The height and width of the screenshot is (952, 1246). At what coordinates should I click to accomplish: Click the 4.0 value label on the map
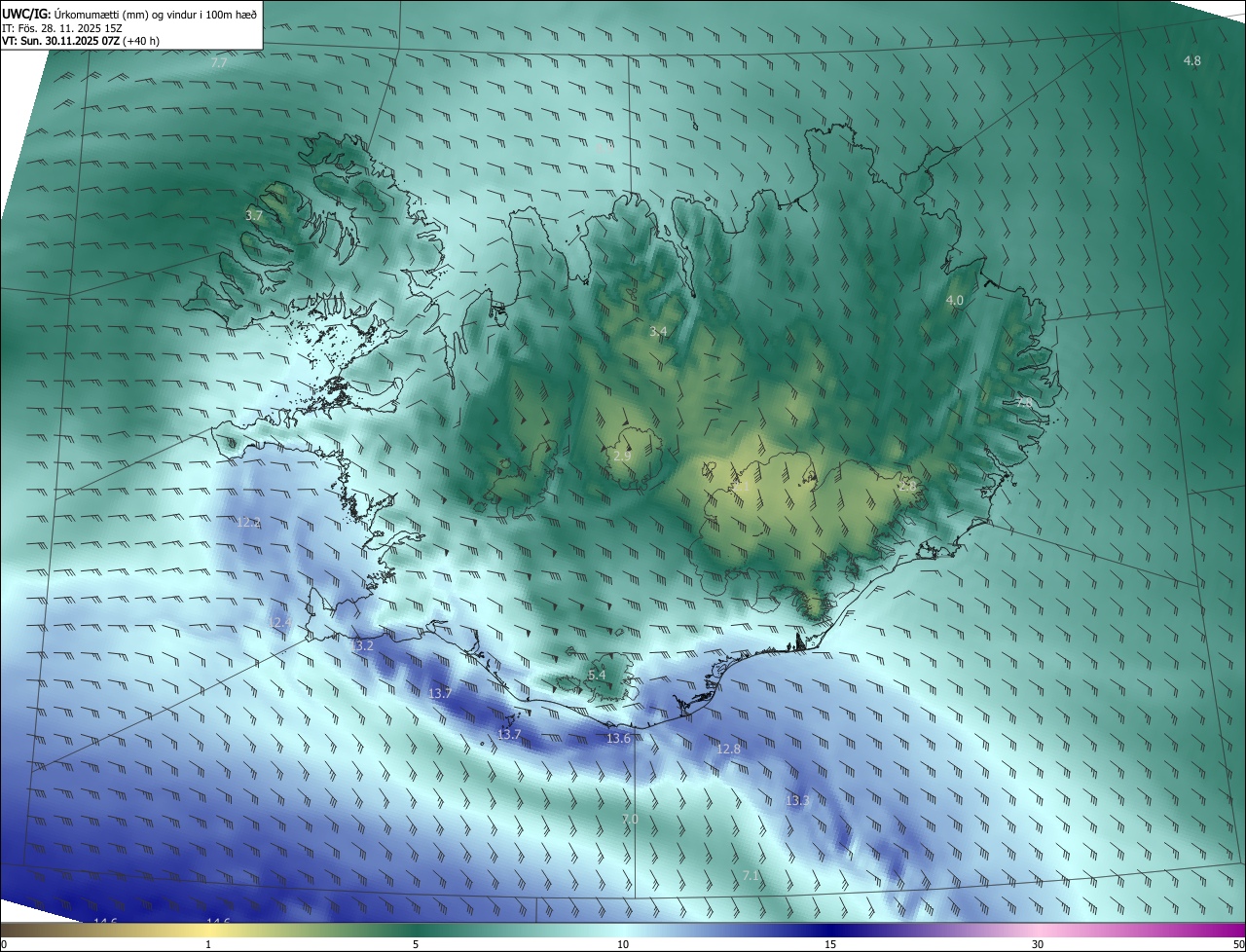pos(954,300)
